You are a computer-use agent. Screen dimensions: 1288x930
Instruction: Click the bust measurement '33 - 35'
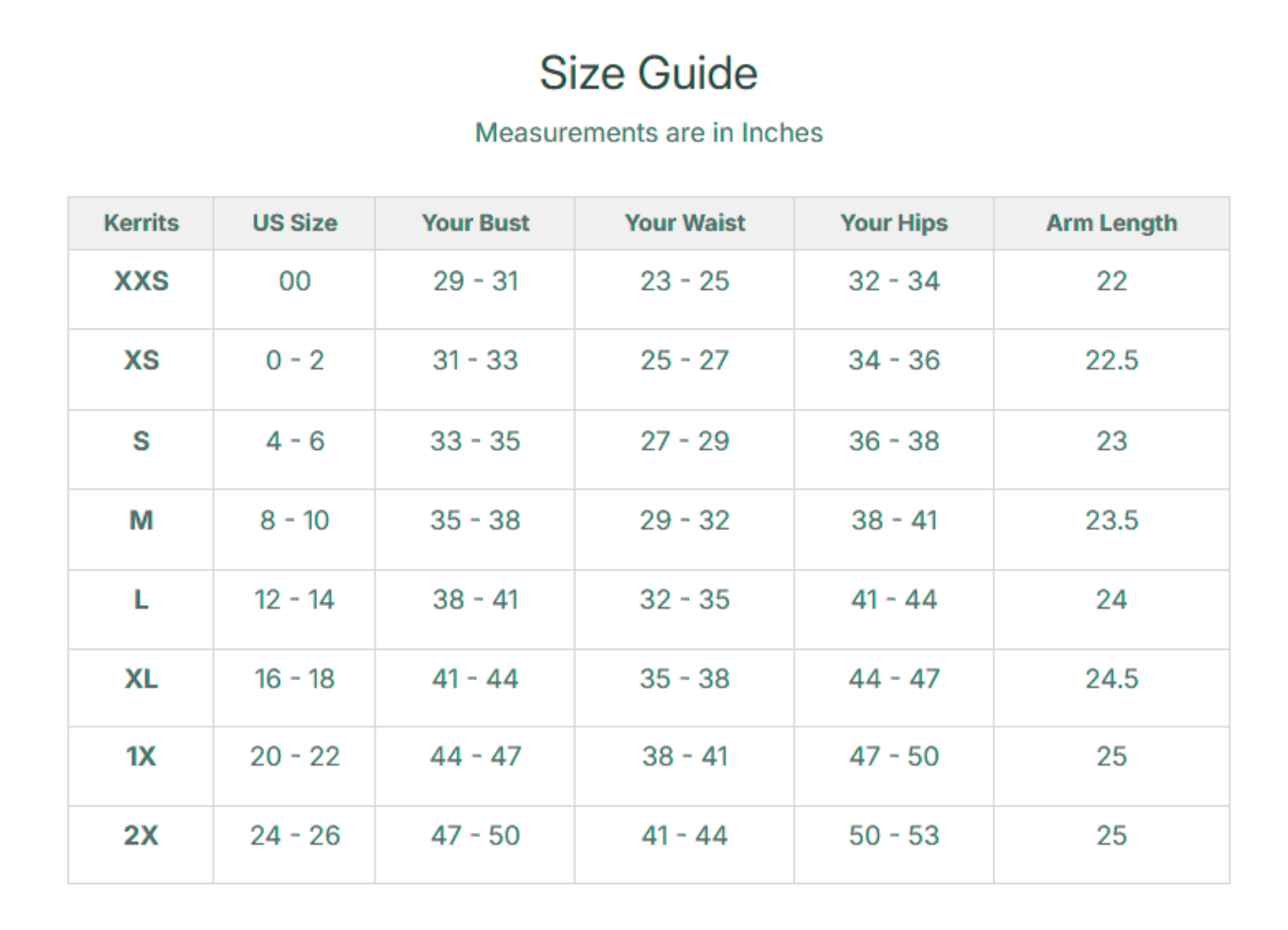click(475, 441)
